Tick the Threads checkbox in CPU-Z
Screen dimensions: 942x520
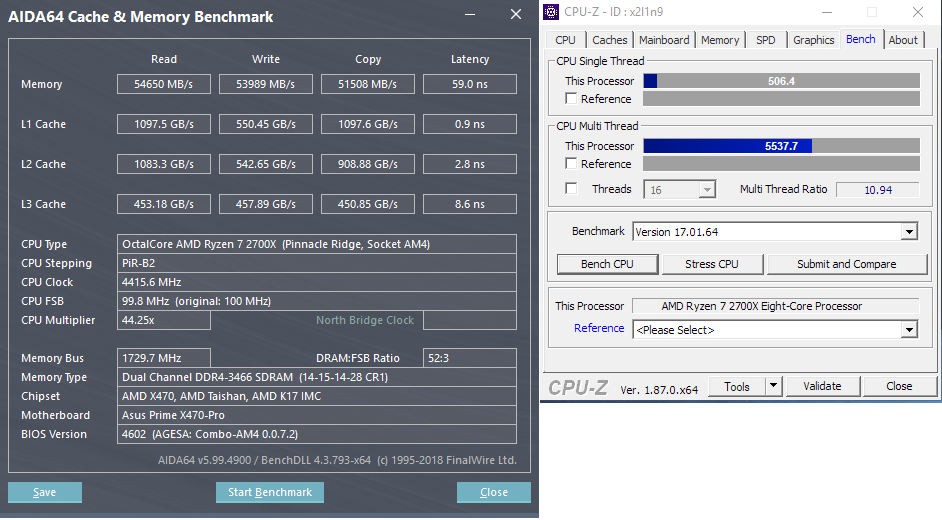pos(571,189)
